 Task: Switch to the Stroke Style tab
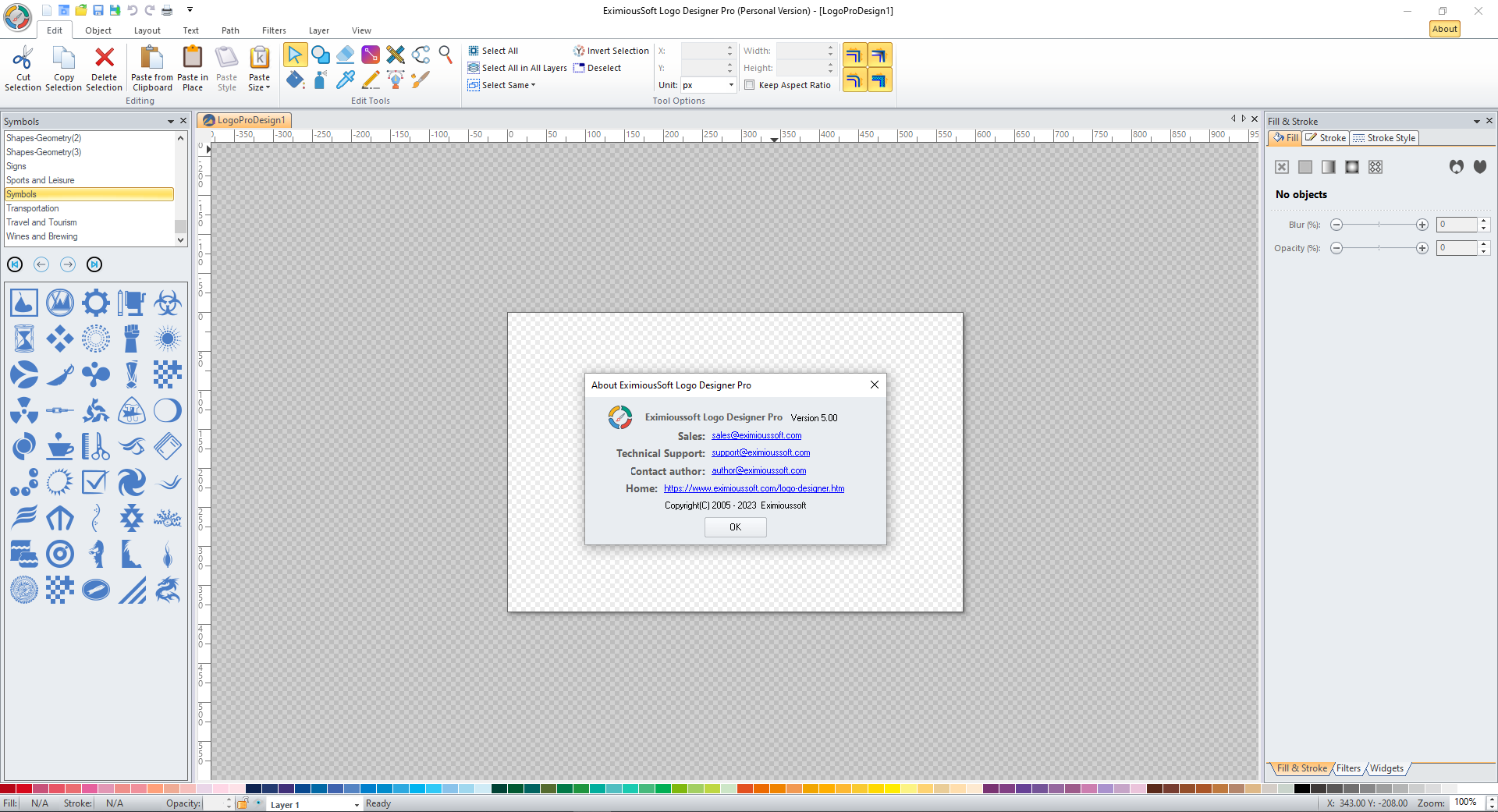(1384, 138)
